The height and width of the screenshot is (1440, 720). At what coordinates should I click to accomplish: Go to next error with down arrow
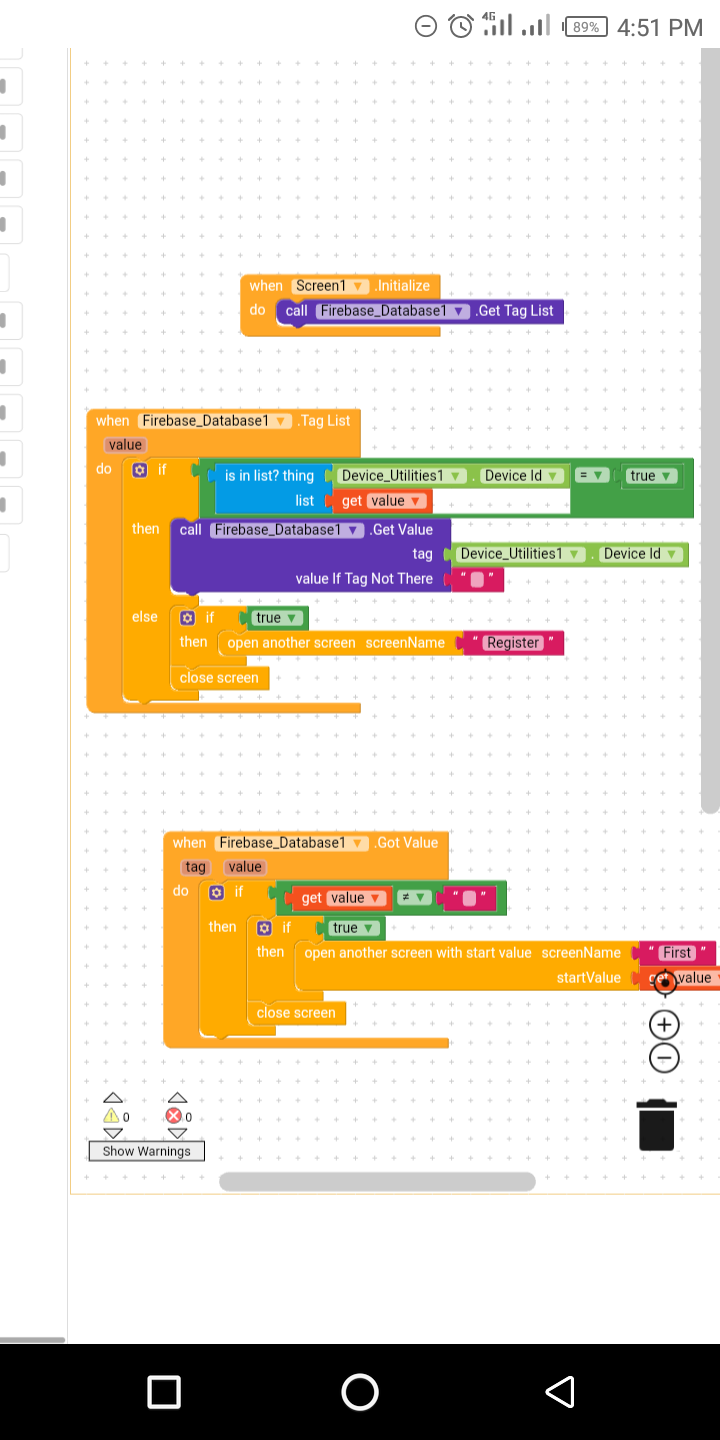177,1134
